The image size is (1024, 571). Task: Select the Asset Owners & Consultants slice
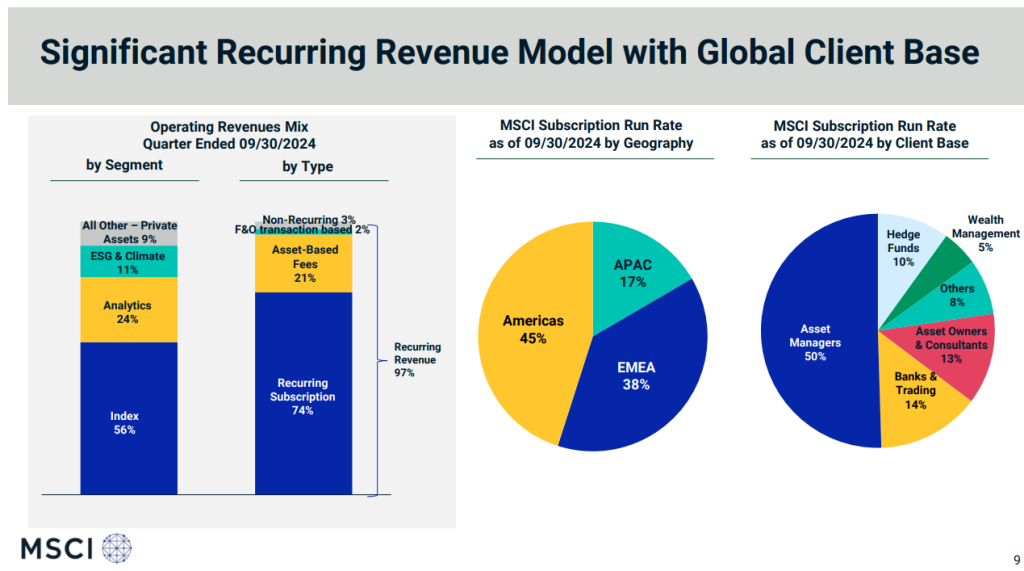click(950, 345)
